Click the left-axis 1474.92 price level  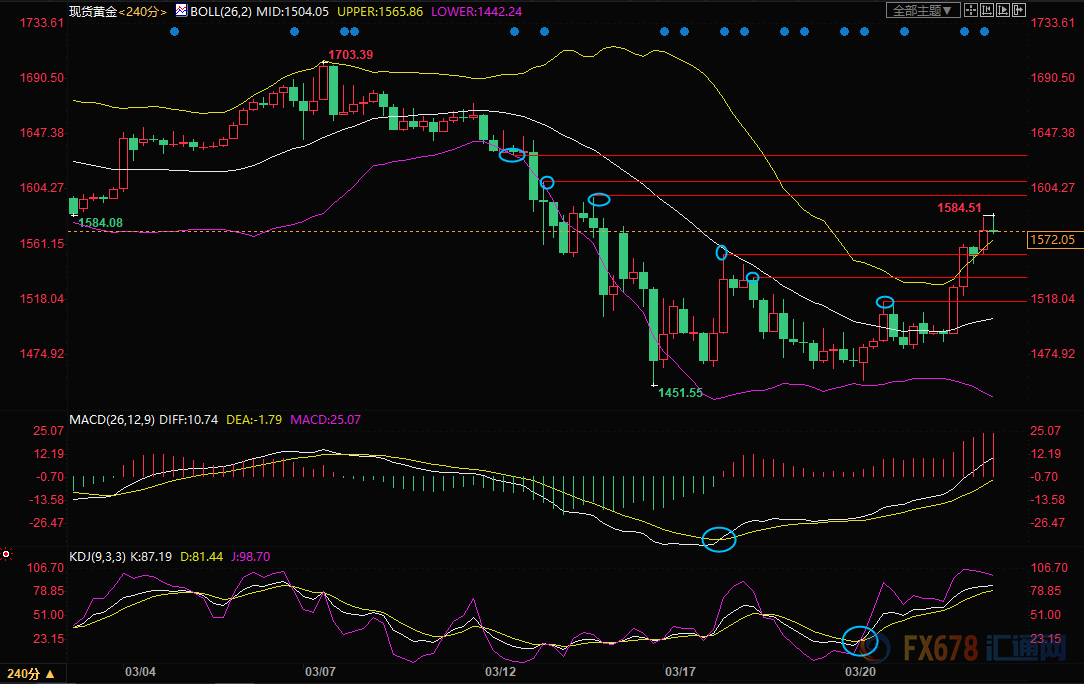[41, 353]
